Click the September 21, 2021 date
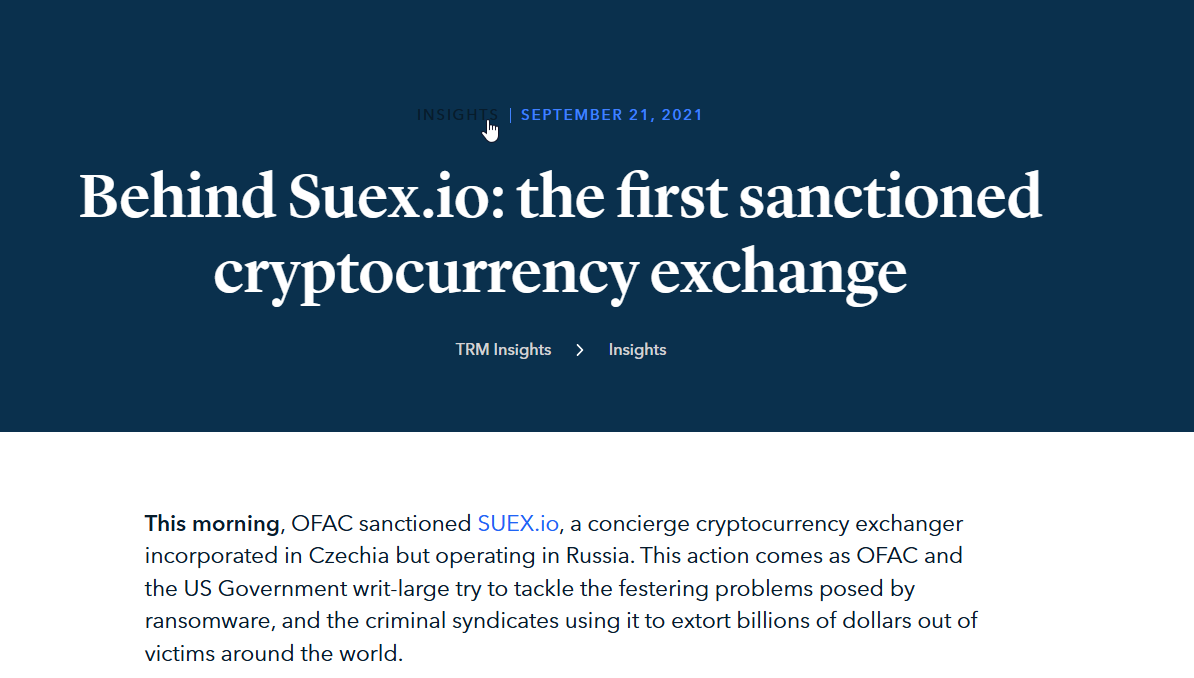The width and height of the screenshot is (1194, 678). pos(611,115)
